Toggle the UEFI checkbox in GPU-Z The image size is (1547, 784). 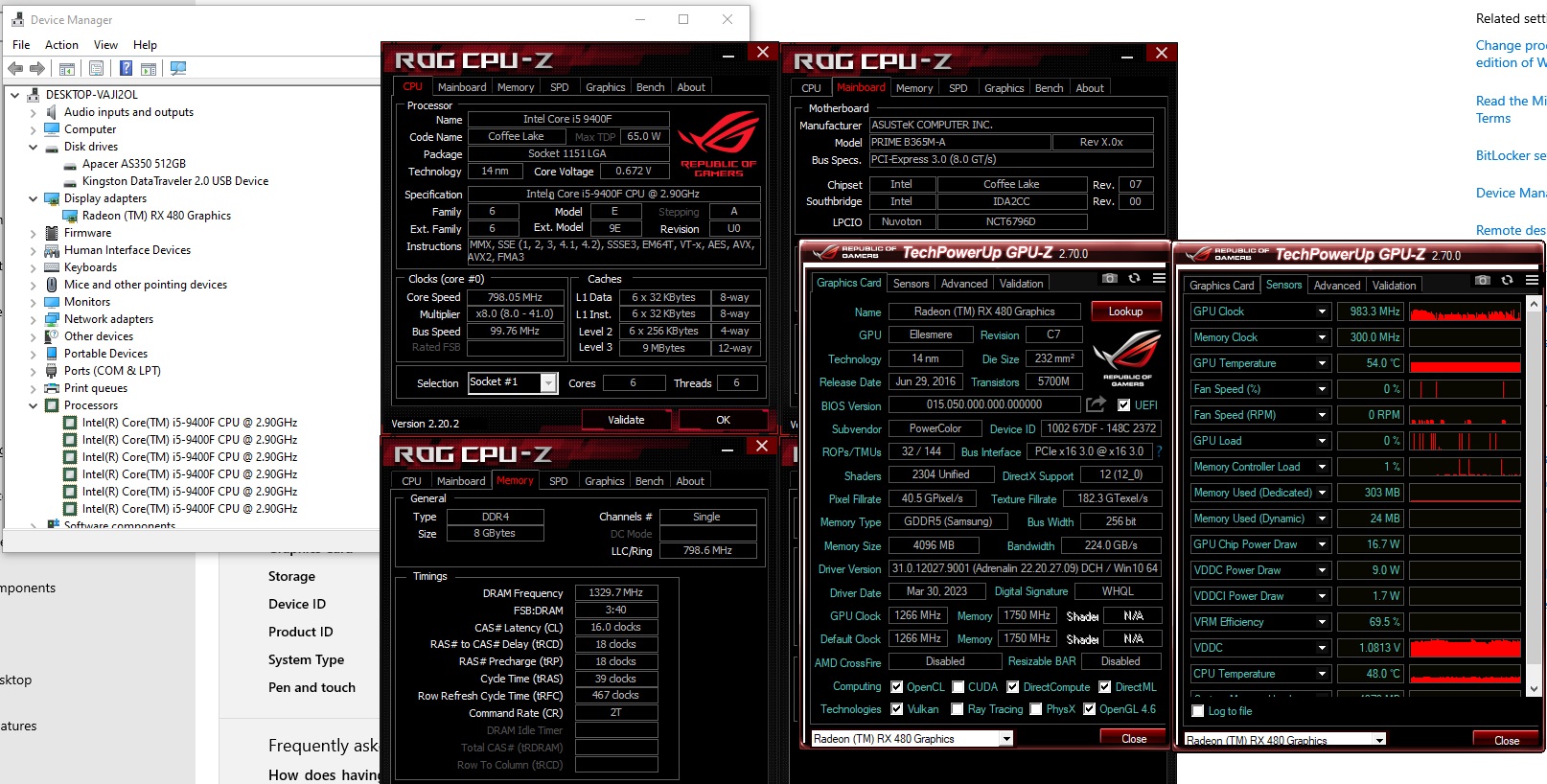[x=1123, y=405]
